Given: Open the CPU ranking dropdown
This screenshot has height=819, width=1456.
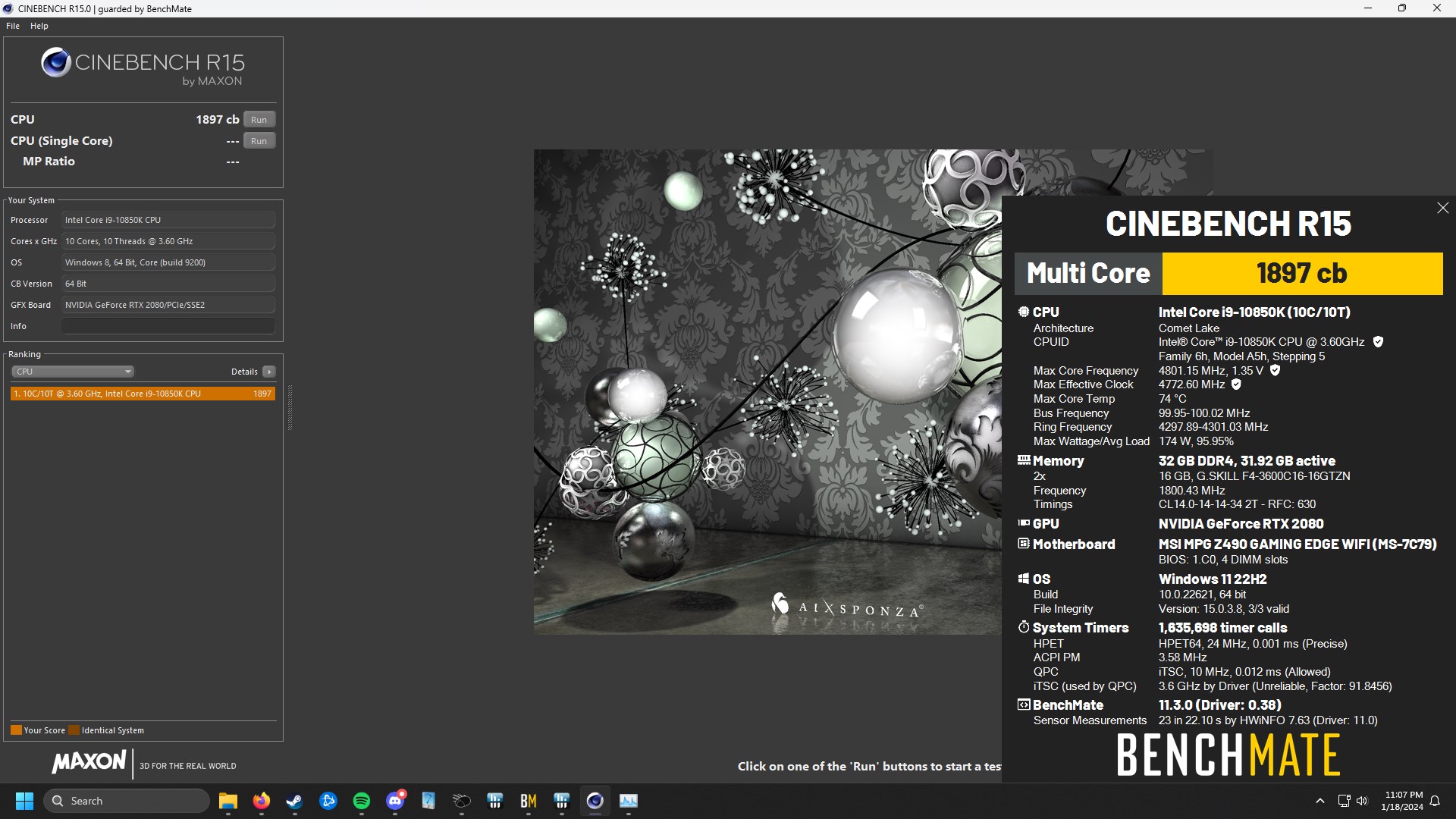Looking at the screenshot, I should pos(73,372).
